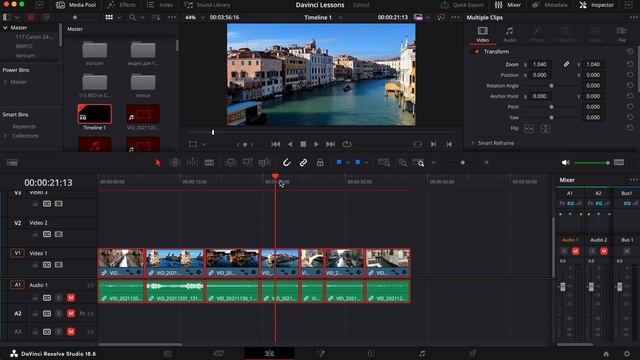
Task: Toggle the Loop playback button
Action: point(347,144)
